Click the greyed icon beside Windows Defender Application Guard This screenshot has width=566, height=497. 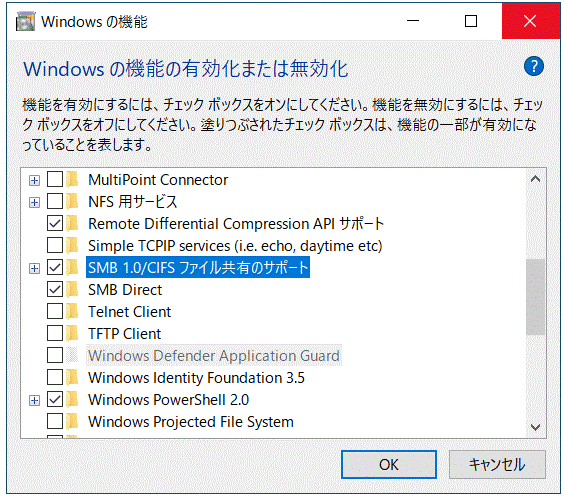pos(73,356)
